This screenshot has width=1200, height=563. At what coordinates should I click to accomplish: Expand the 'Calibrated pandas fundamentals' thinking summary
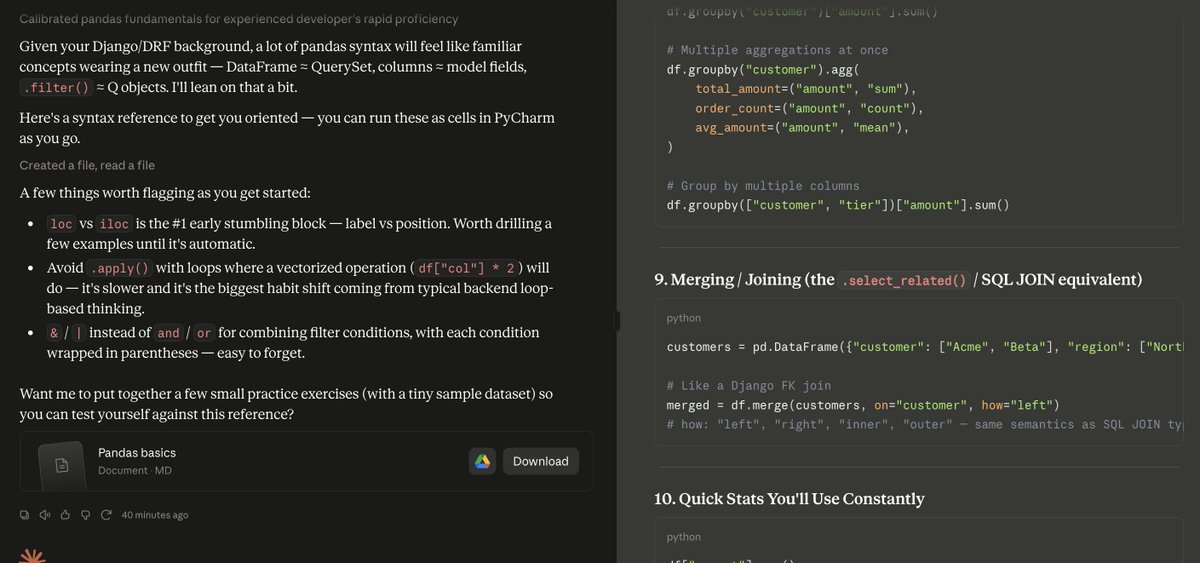tap(239, 19)
